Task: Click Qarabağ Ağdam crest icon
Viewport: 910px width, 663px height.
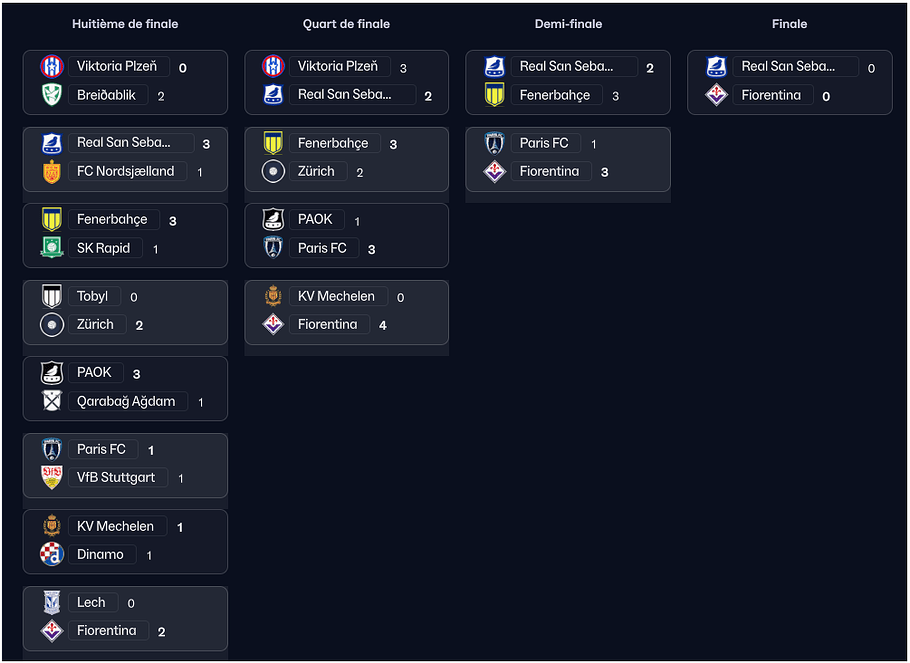Action: click(52, 401)
